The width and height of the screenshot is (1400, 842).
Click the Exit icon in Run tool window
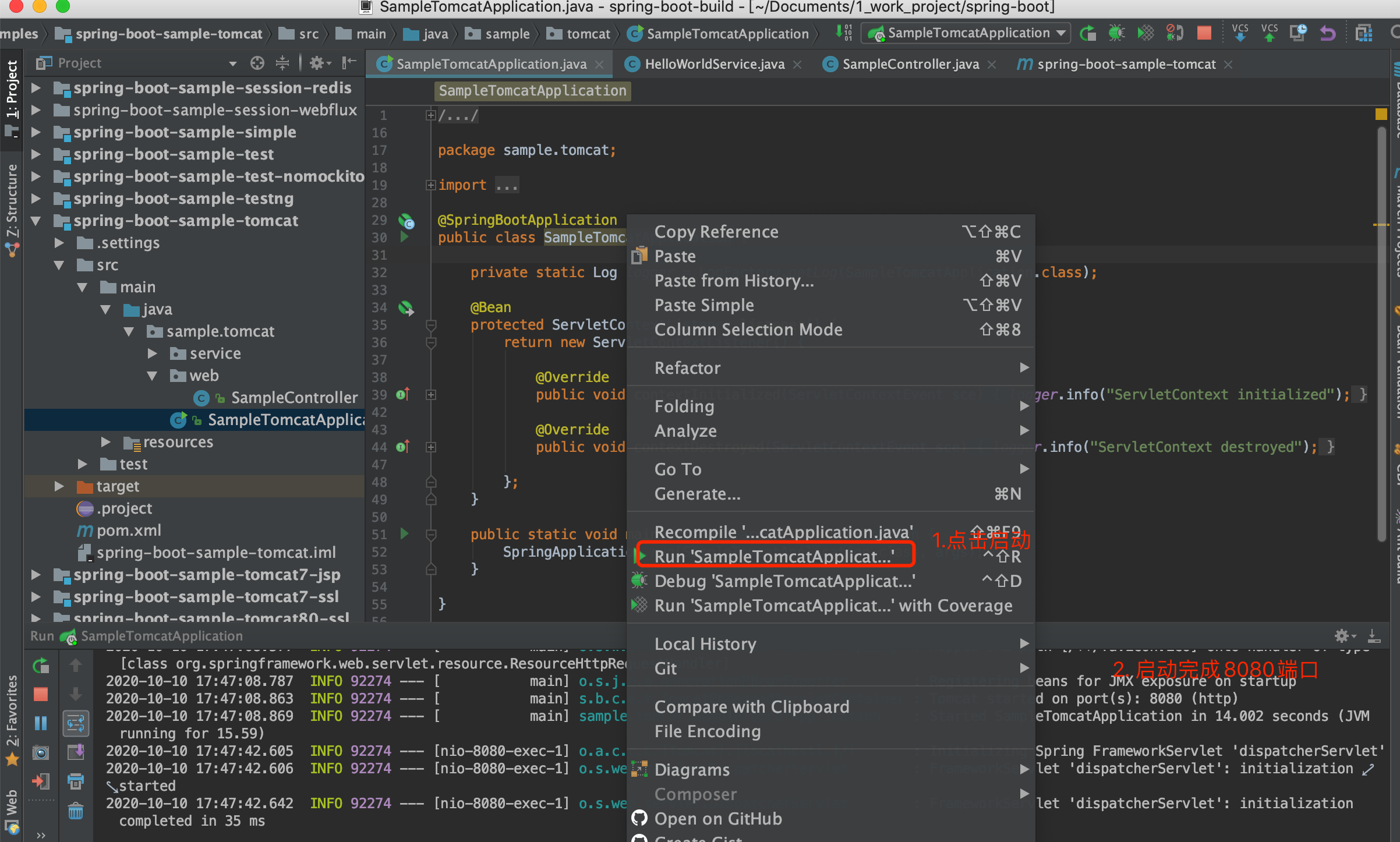tap(41, 781)
